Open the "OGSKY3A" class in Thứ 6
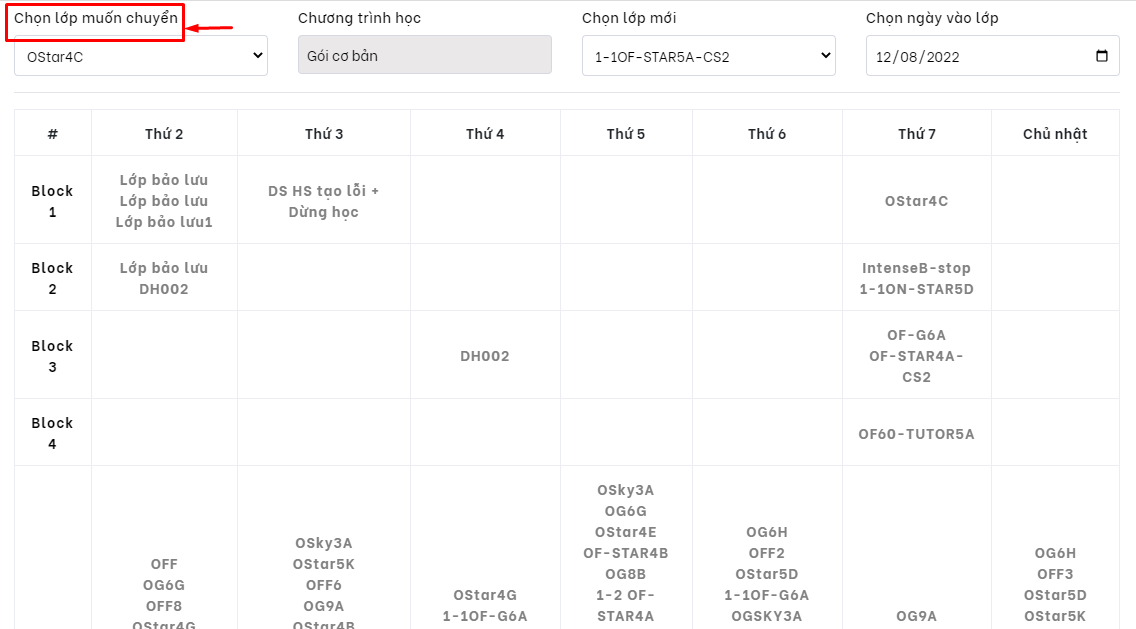The height and width of the screenshot is (629, 1136). (x=767, y=616)
